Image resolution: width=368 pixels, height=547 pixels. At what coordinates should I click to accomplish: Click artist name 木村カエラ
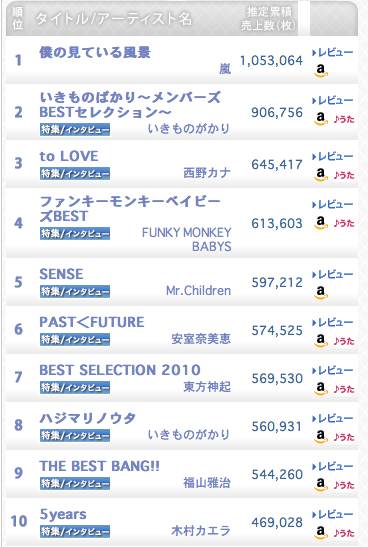tap(201, 531)
